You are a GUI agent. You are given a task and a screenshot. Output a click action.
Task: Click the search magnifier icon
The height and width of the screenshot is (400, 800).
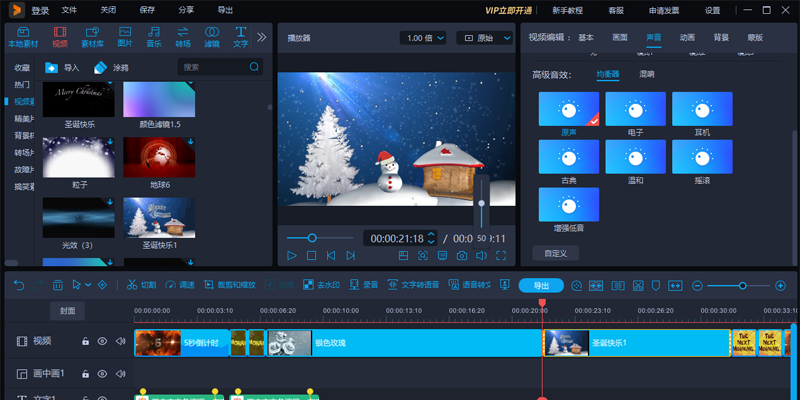click(254, 67)
